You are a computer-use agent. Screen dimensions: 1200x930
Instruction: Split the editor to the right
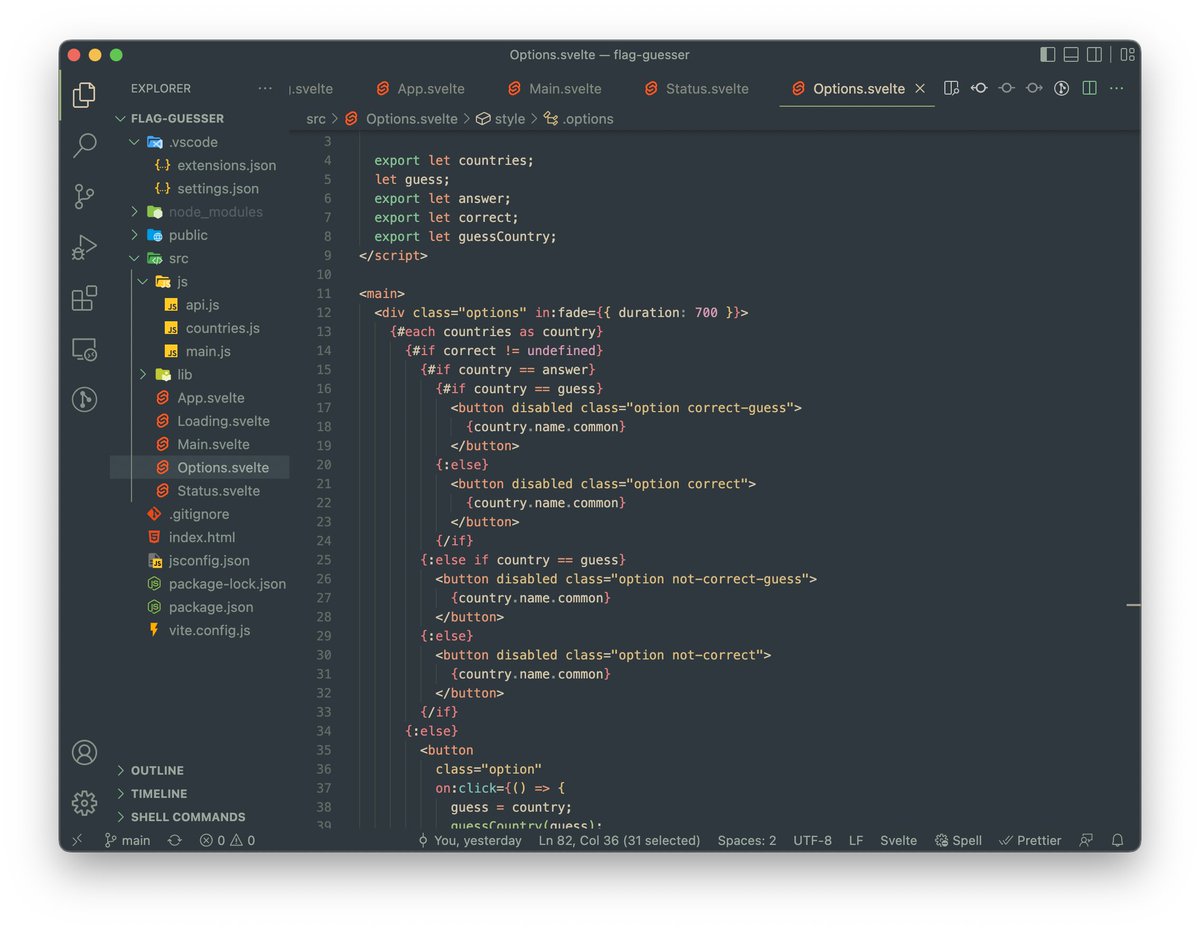point(1089,88)
